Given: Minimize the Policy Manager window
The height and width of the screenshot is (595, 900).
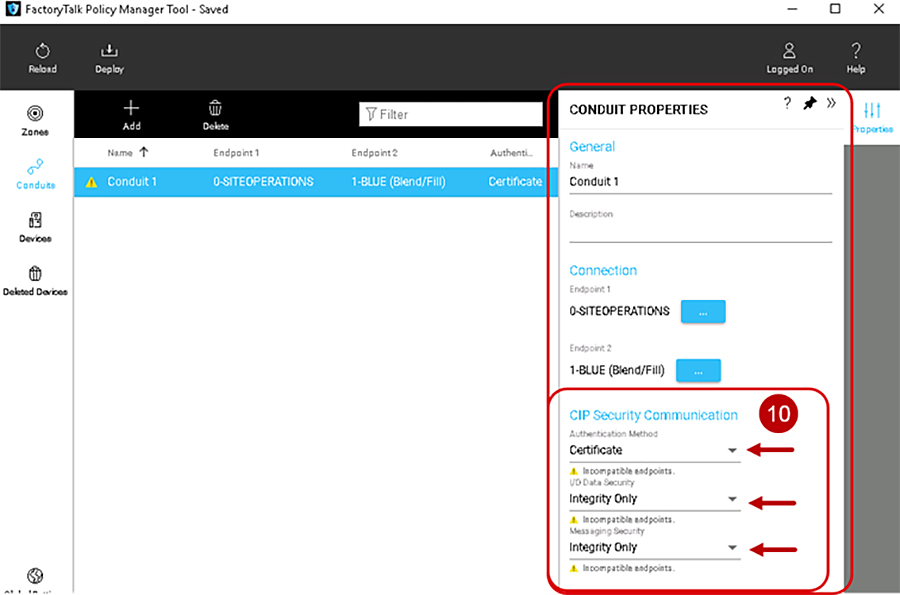Looking at the screenshot, I should click(x=792, y=9).
